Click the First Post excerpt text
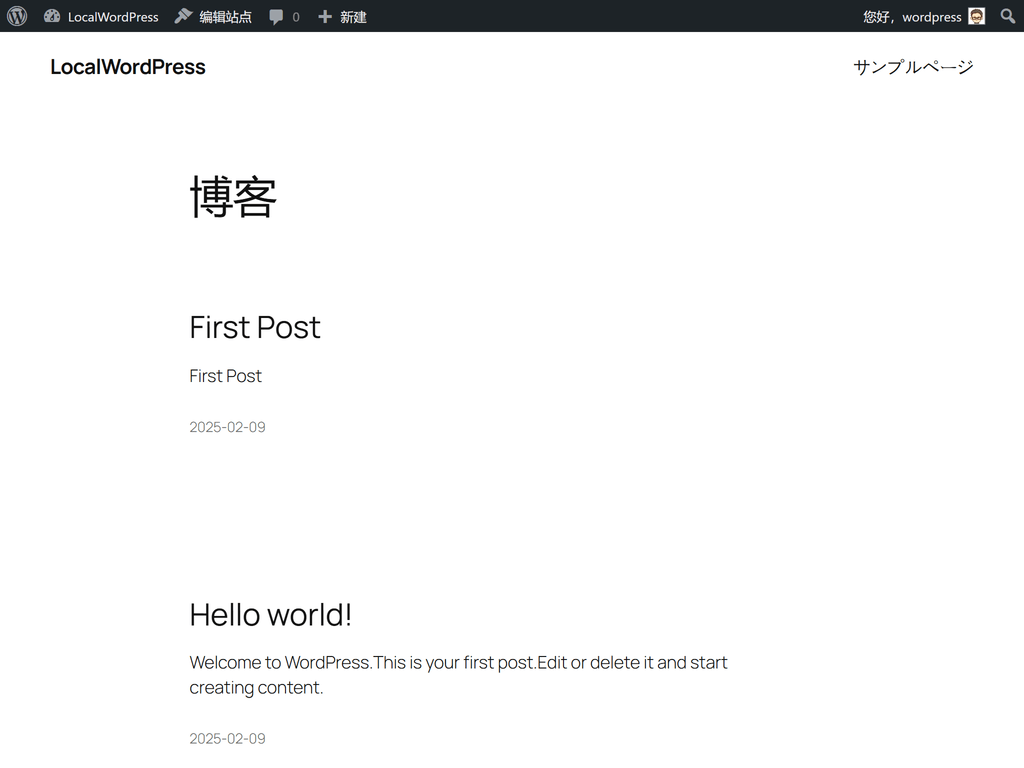This screenshot has height=768, width=1024. pyautogui.click(x=225, y=376)
